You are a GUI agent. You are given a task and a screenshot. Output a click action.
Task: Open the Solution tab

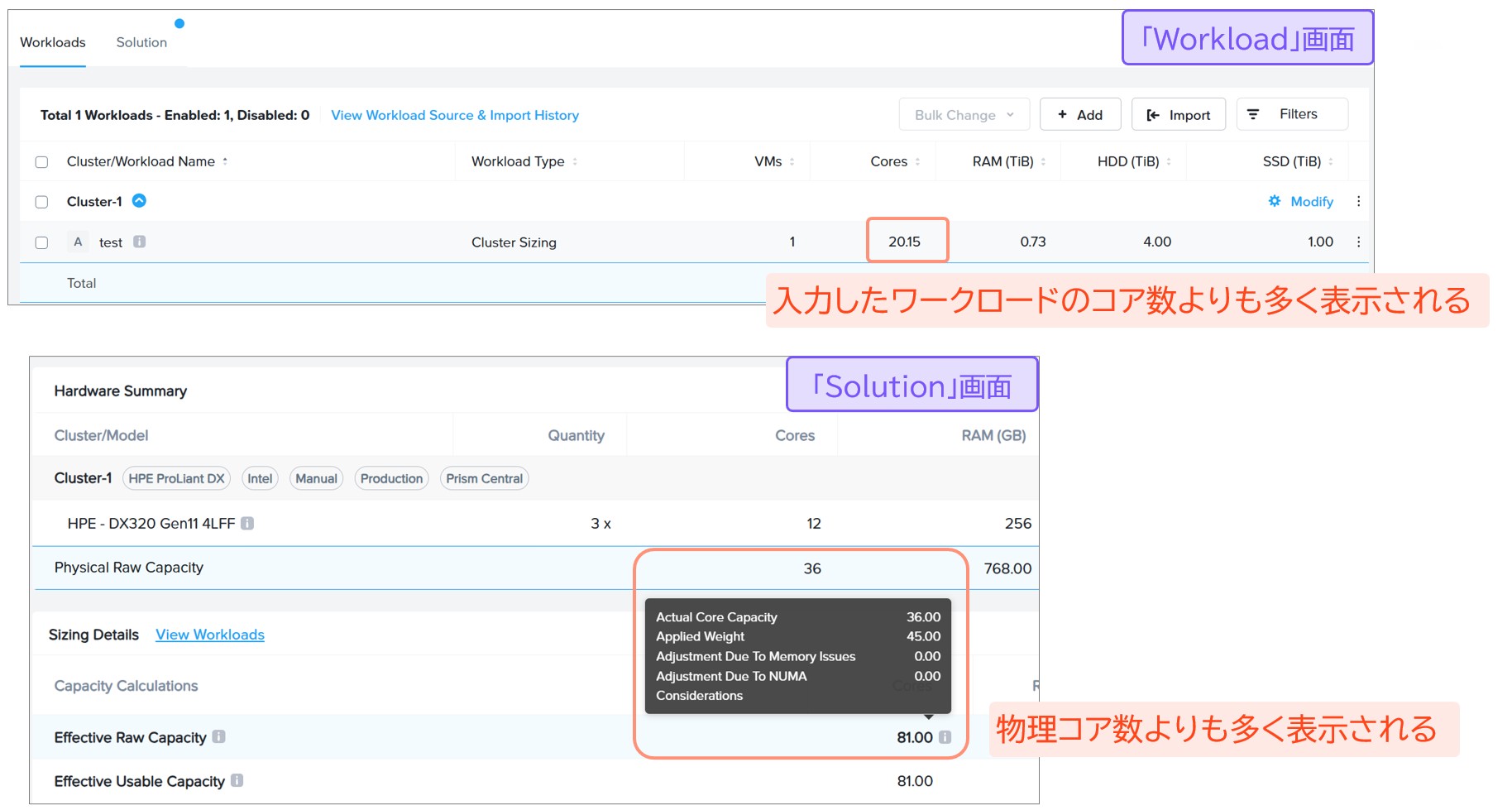coord(141,42)
